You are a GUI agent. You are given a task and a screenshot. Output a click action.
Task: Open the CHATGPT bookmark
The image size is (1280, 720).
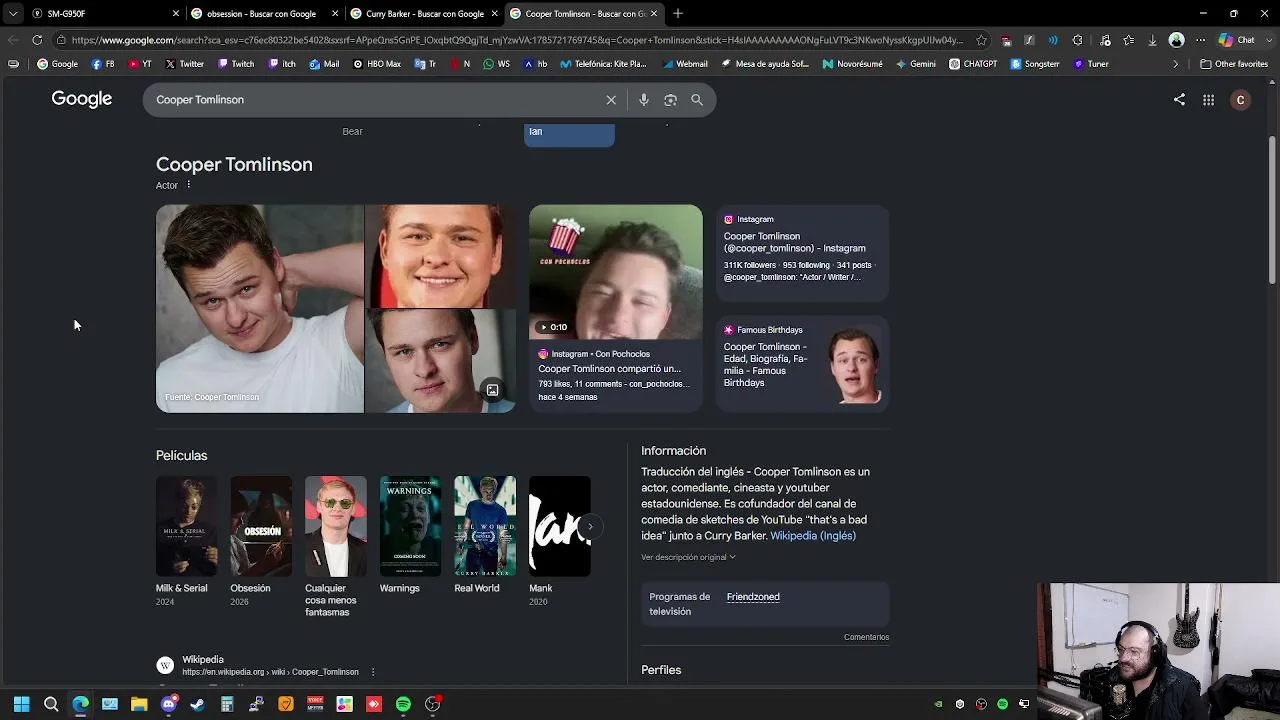tap(973, 64)
